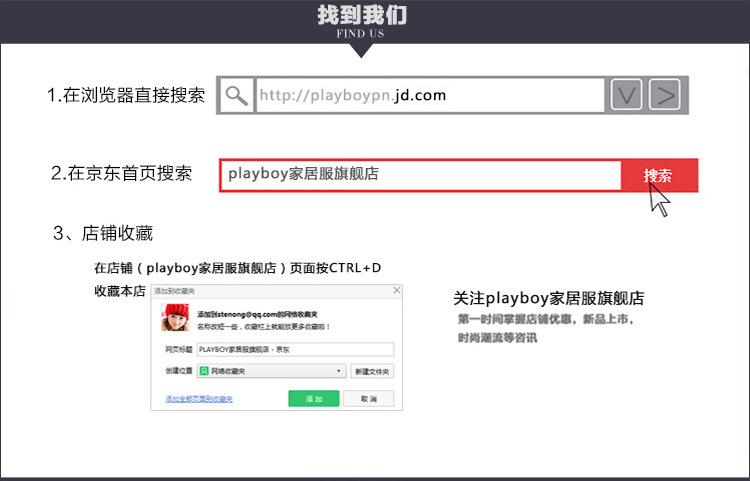Viewport: 750px width, 481px height.
Task: Click the text 时尚潮流等咨讯
Action: pos(497,338)
